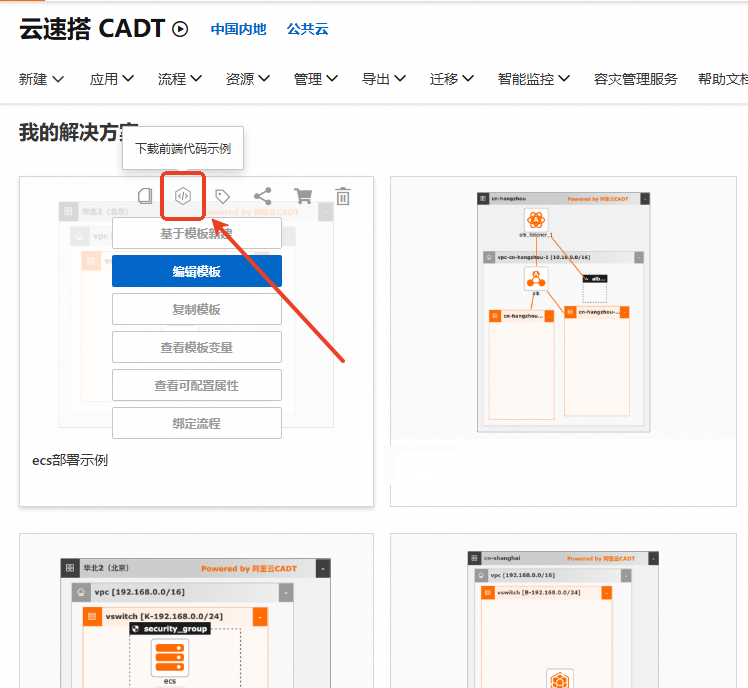Expand the 管理 menu
748x688 pixels.
[316, 79]
